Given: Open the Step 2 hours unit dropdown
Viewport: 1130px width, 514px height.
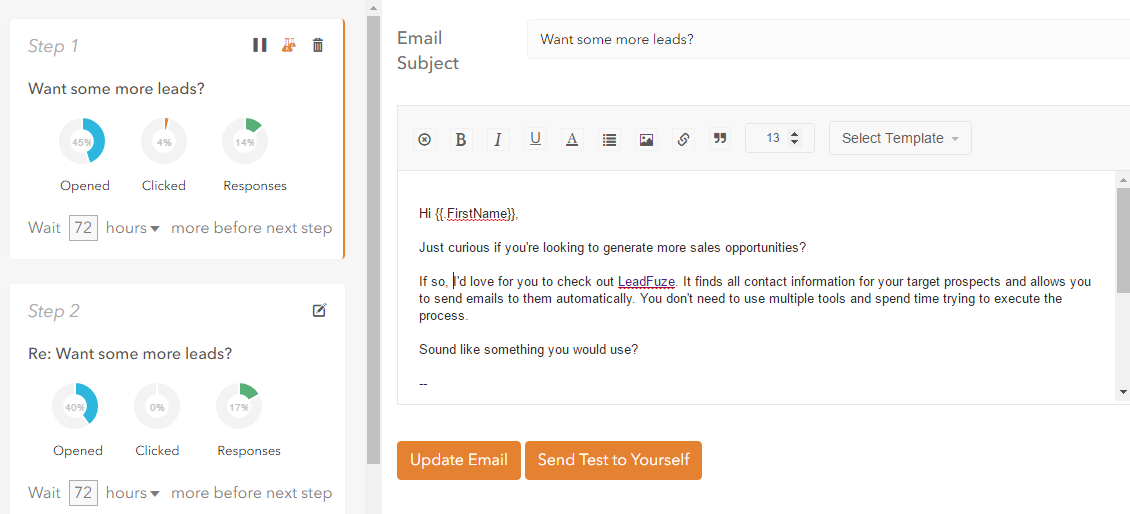Looking at the screenshot, I should coord(133,494).
